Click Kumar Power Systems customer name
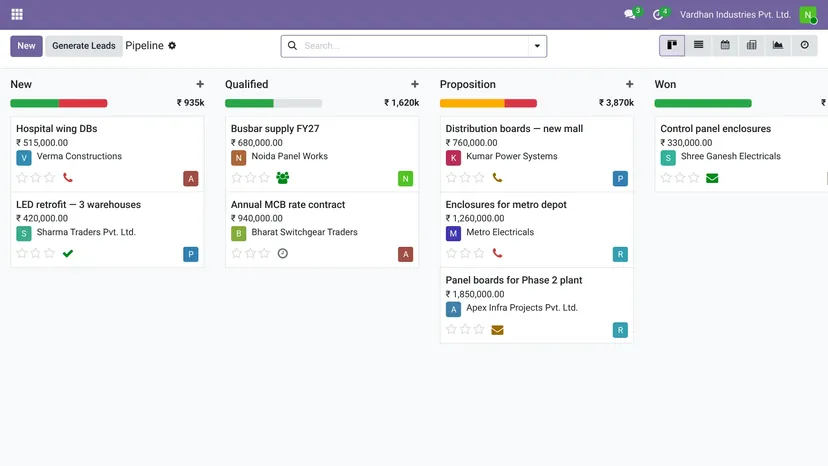Screen dimensions: 828x466 pyautogui.click(x=512, y=156)
